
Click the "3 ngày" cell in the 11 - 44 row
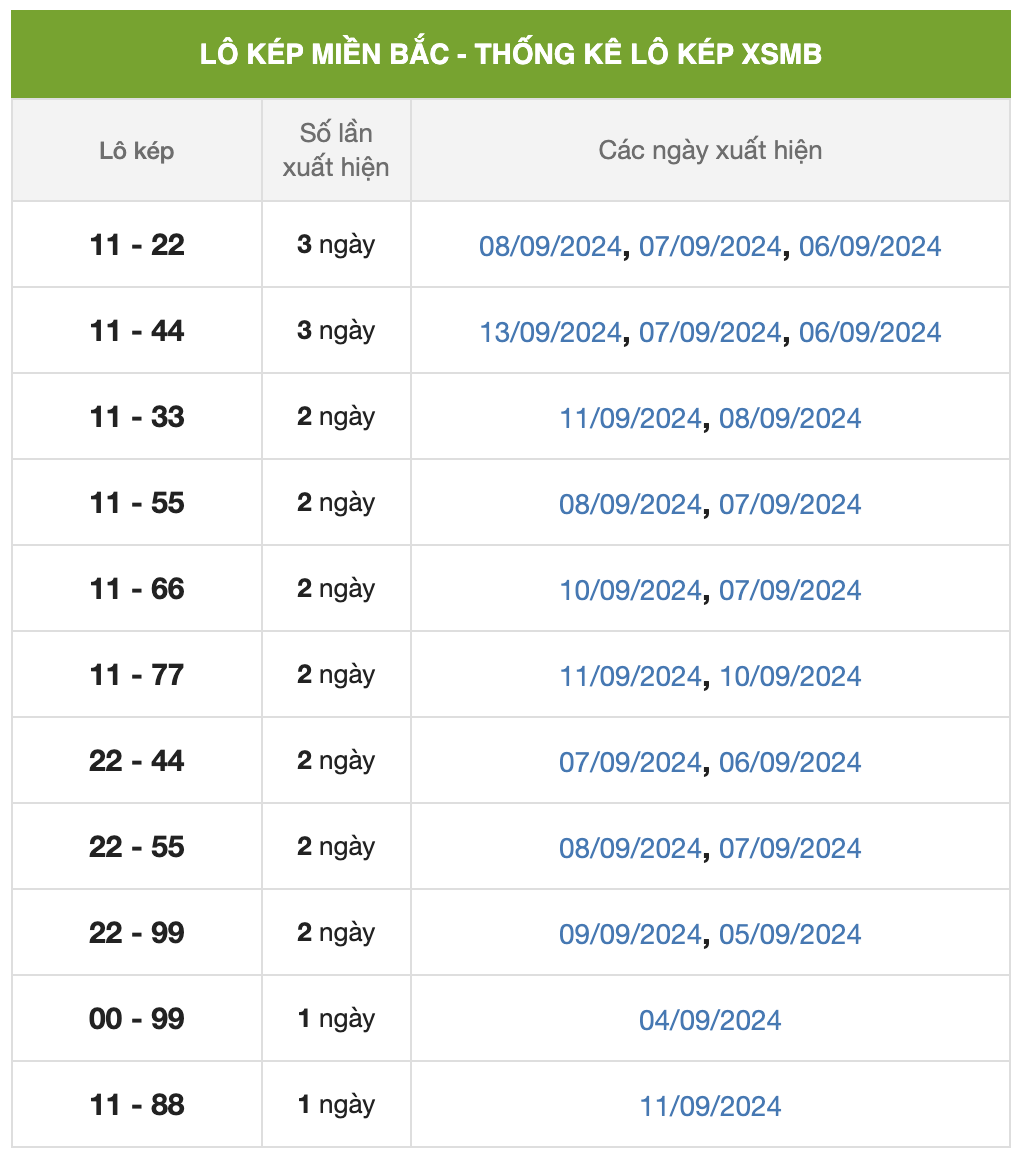pos(336,331)
